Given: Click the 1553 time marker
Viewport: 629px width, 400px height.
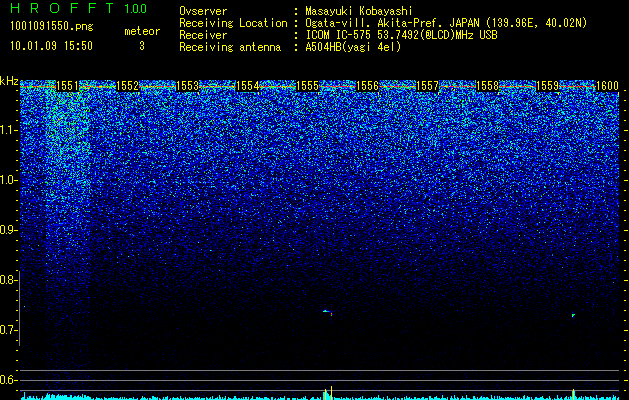Looking at the screenshot, I should pos(188,86).
